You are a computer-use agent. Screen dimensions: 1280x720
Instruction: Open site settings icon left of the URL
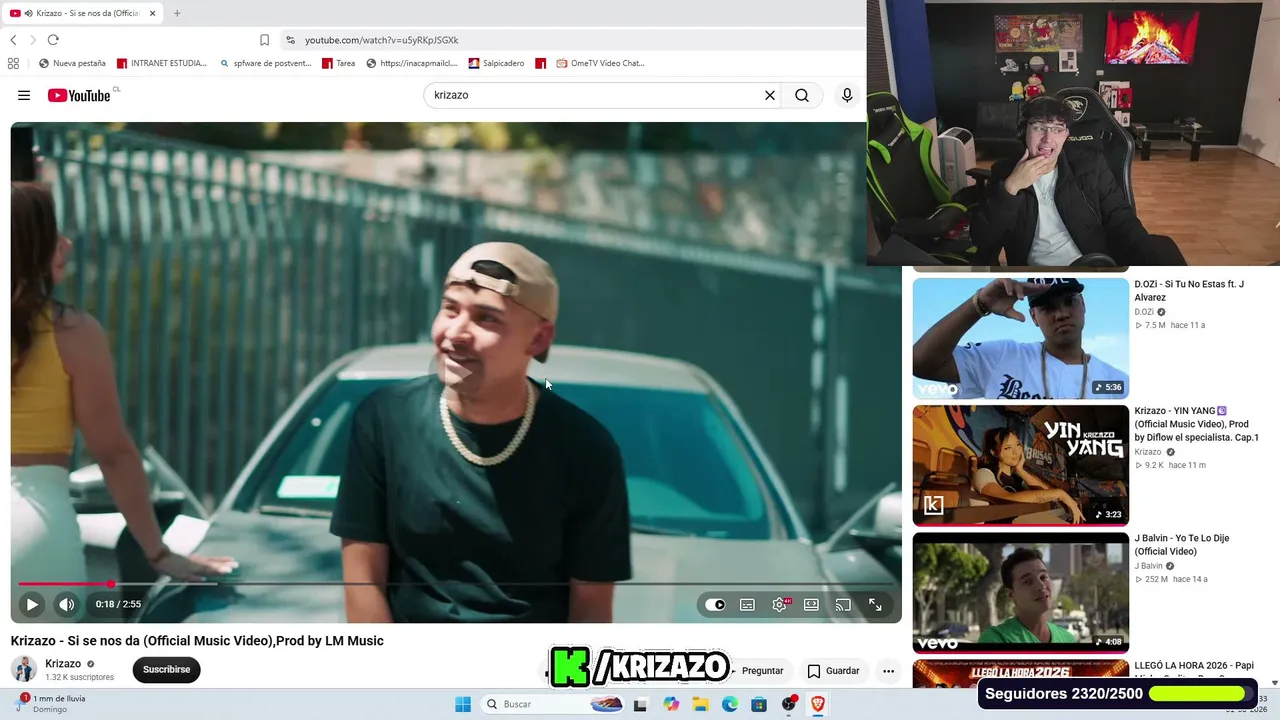point(290,40)
